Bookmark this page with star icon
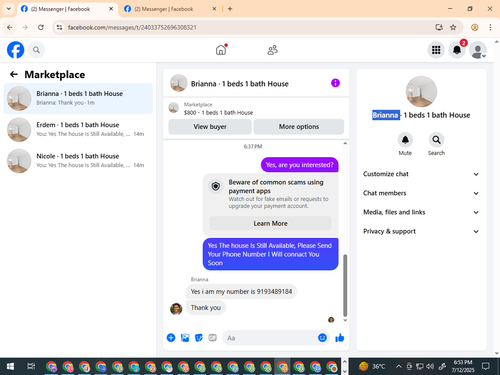 [x=453, y=27]
